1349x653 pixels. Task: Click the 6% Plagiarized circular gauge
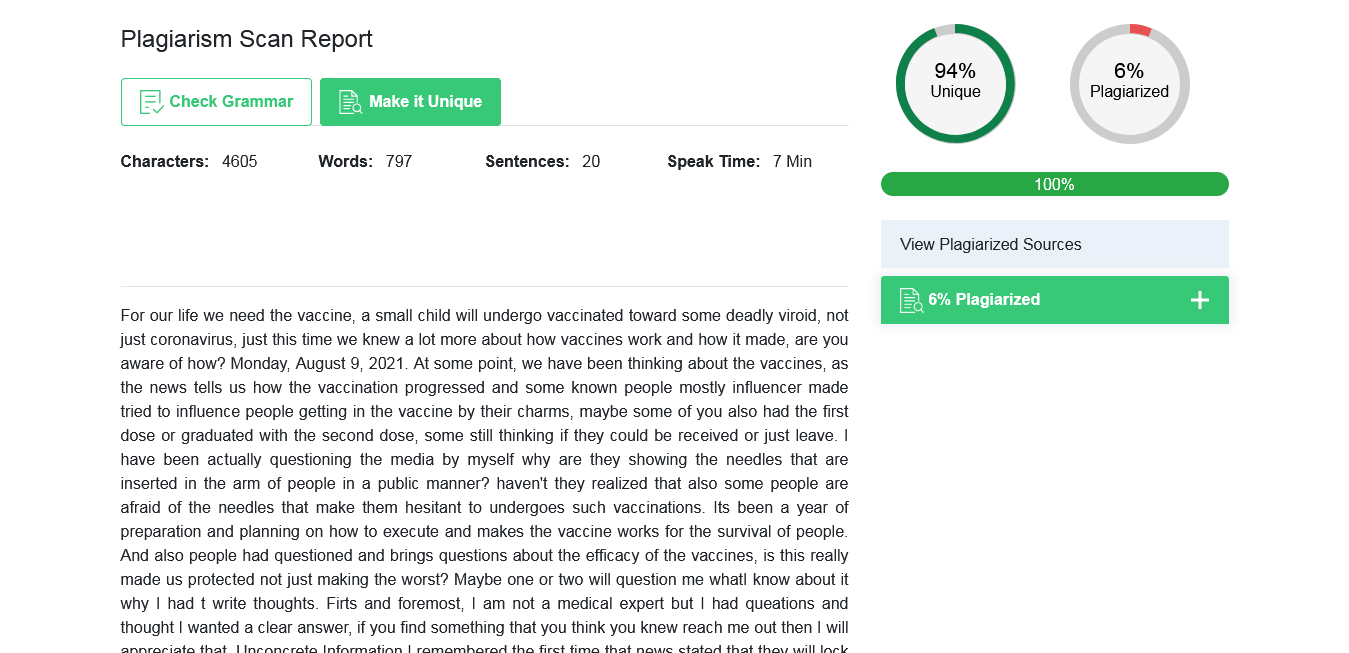click(x=1129, y=83)
